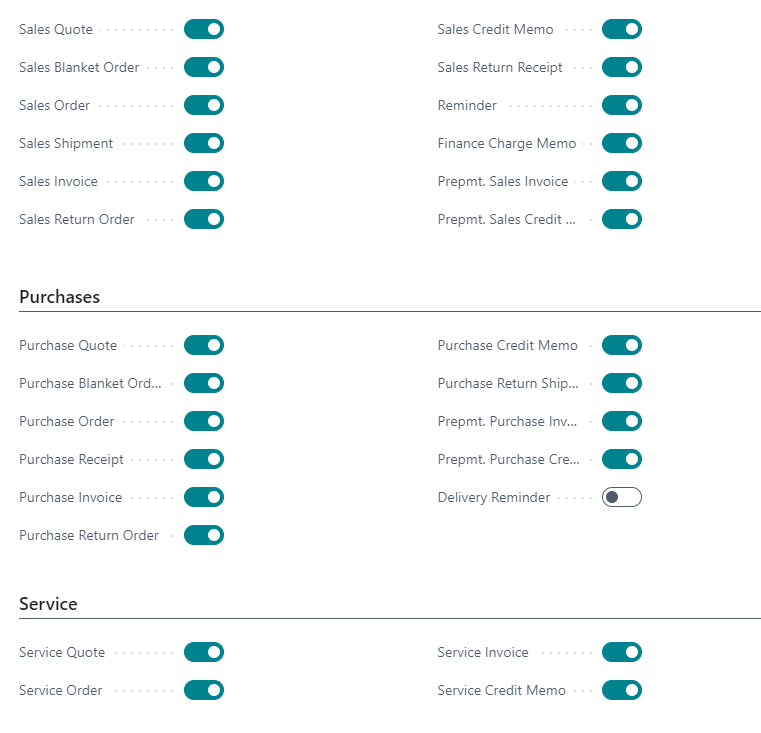Switch off Sales Shipment toggle
The height and width of the screenshot is (733, 761).
203,143
